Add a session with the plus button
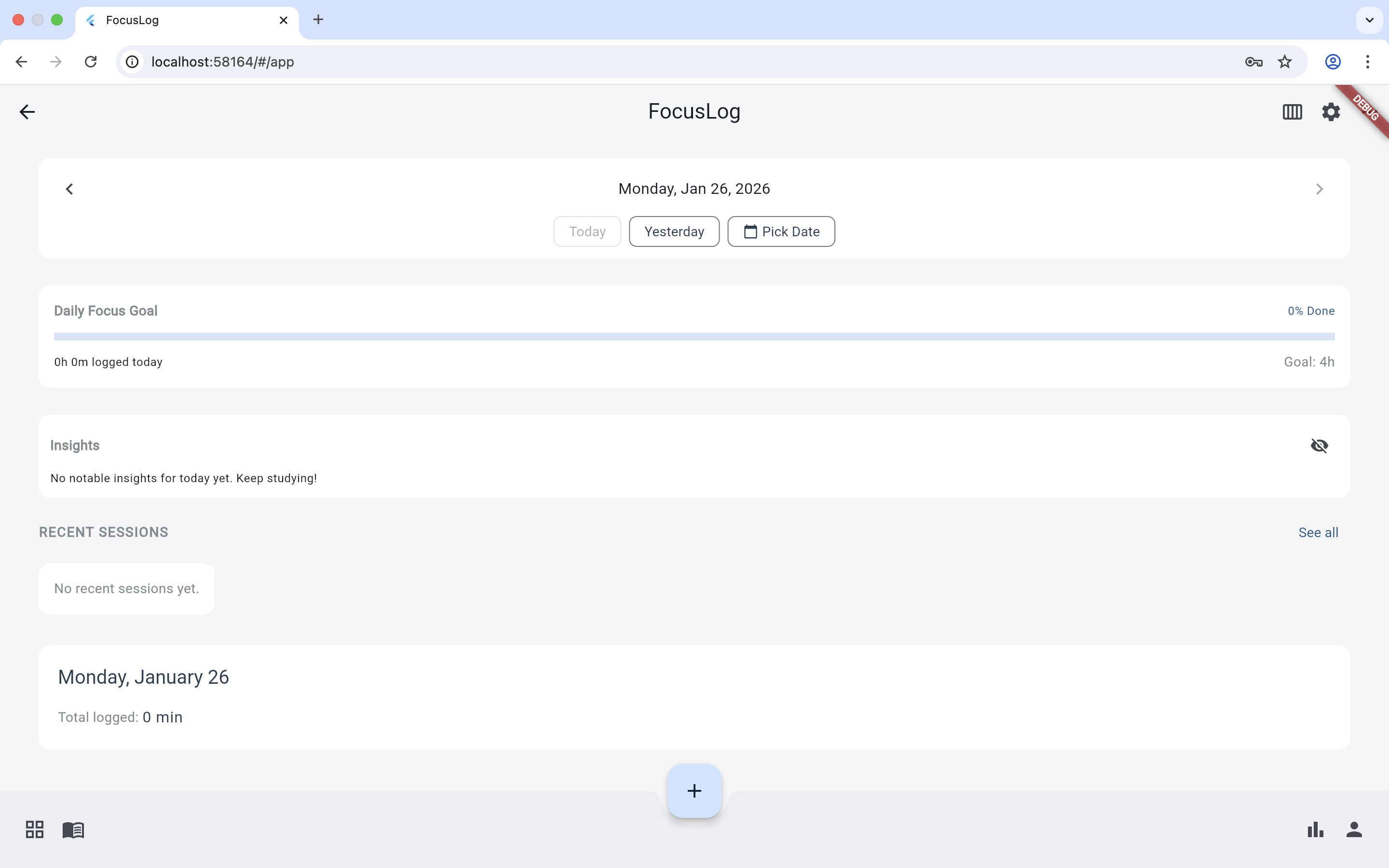This screenshot has height=868, width=1389. coord(694,790)
